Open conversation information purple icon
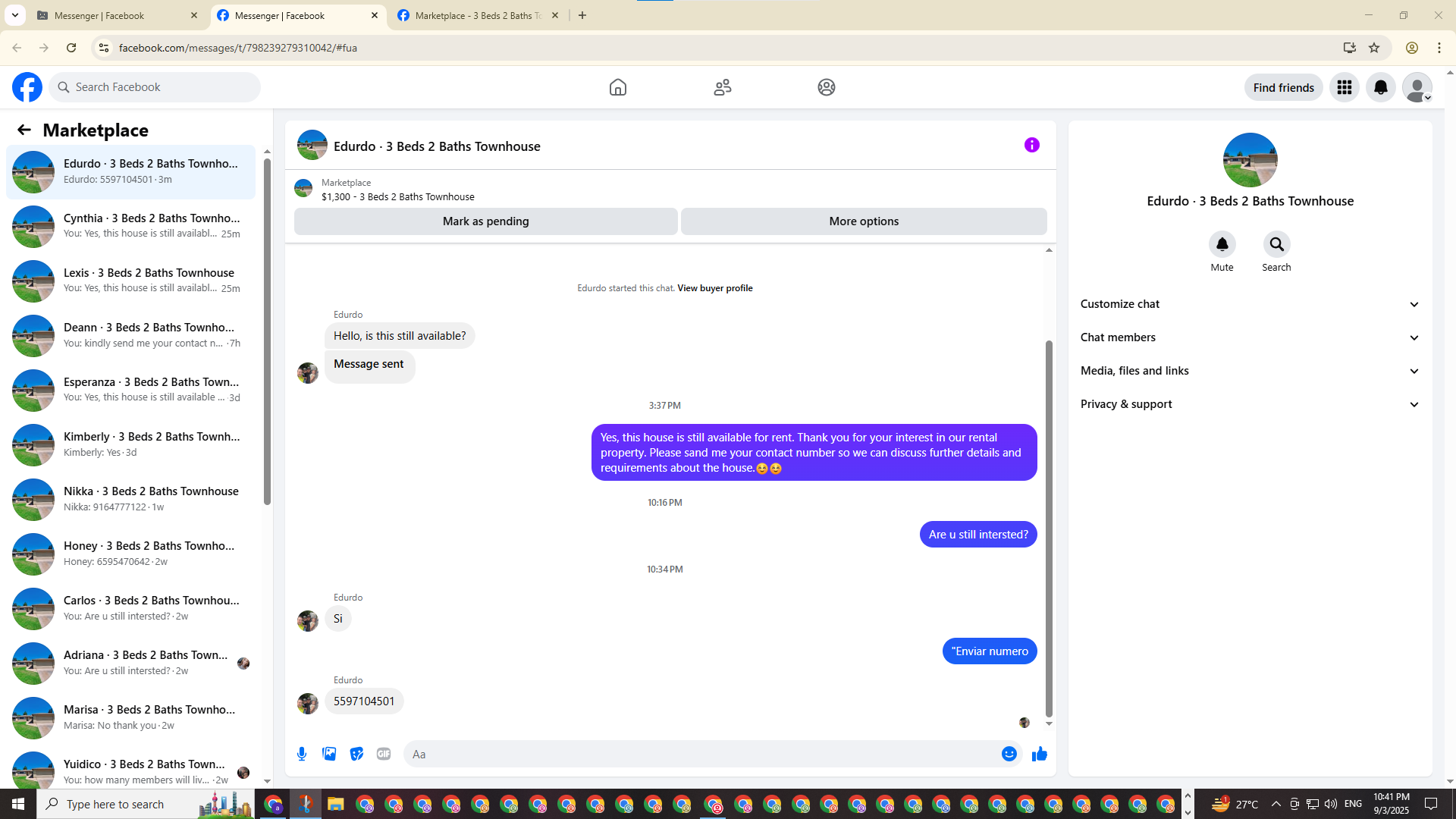This screenshot has width=1456, height=819. tap(1032, 145)
